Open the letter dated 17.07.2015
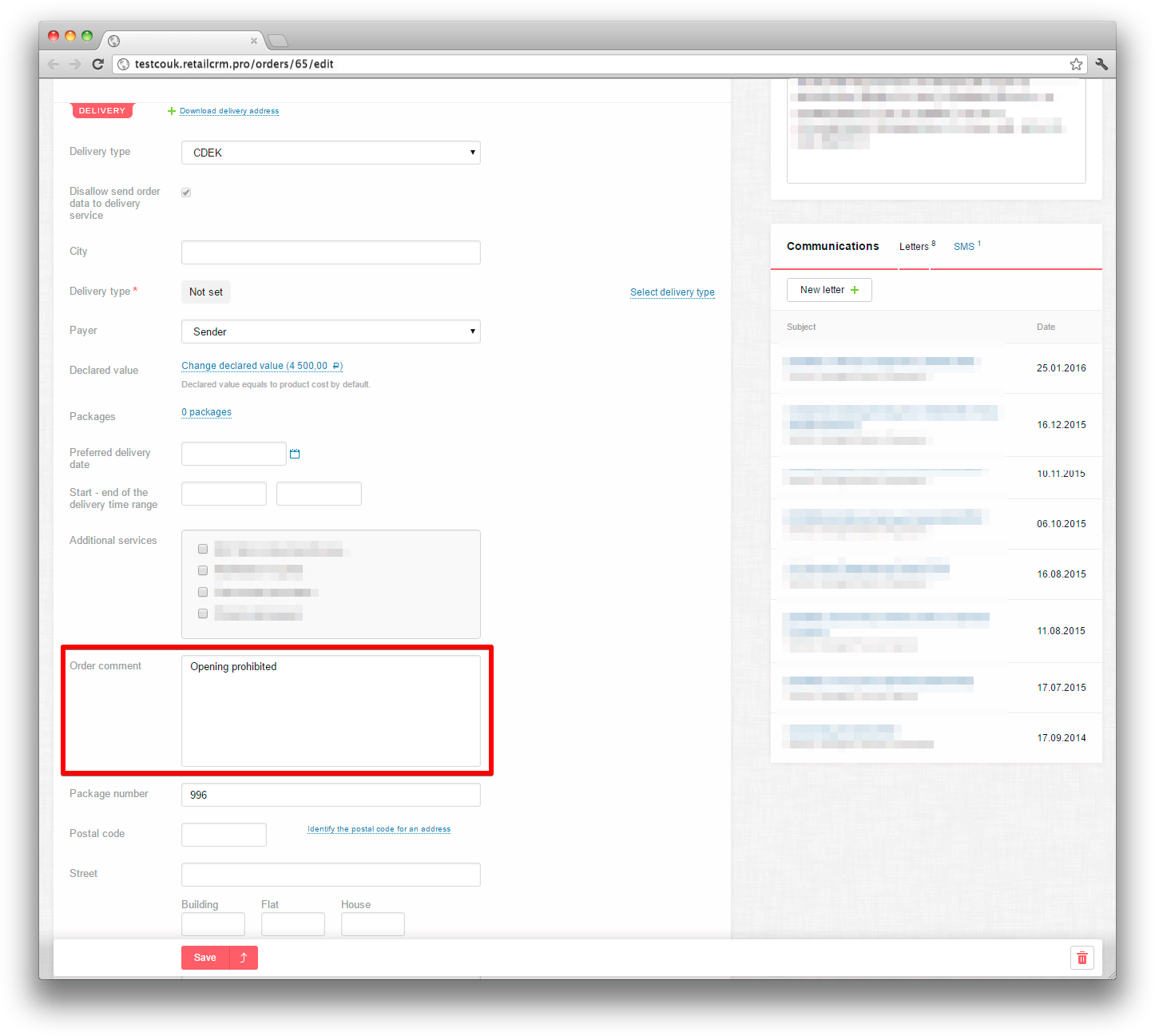Image resolution: width=1155 pixels, height=1036 pixels. (936, 688)
